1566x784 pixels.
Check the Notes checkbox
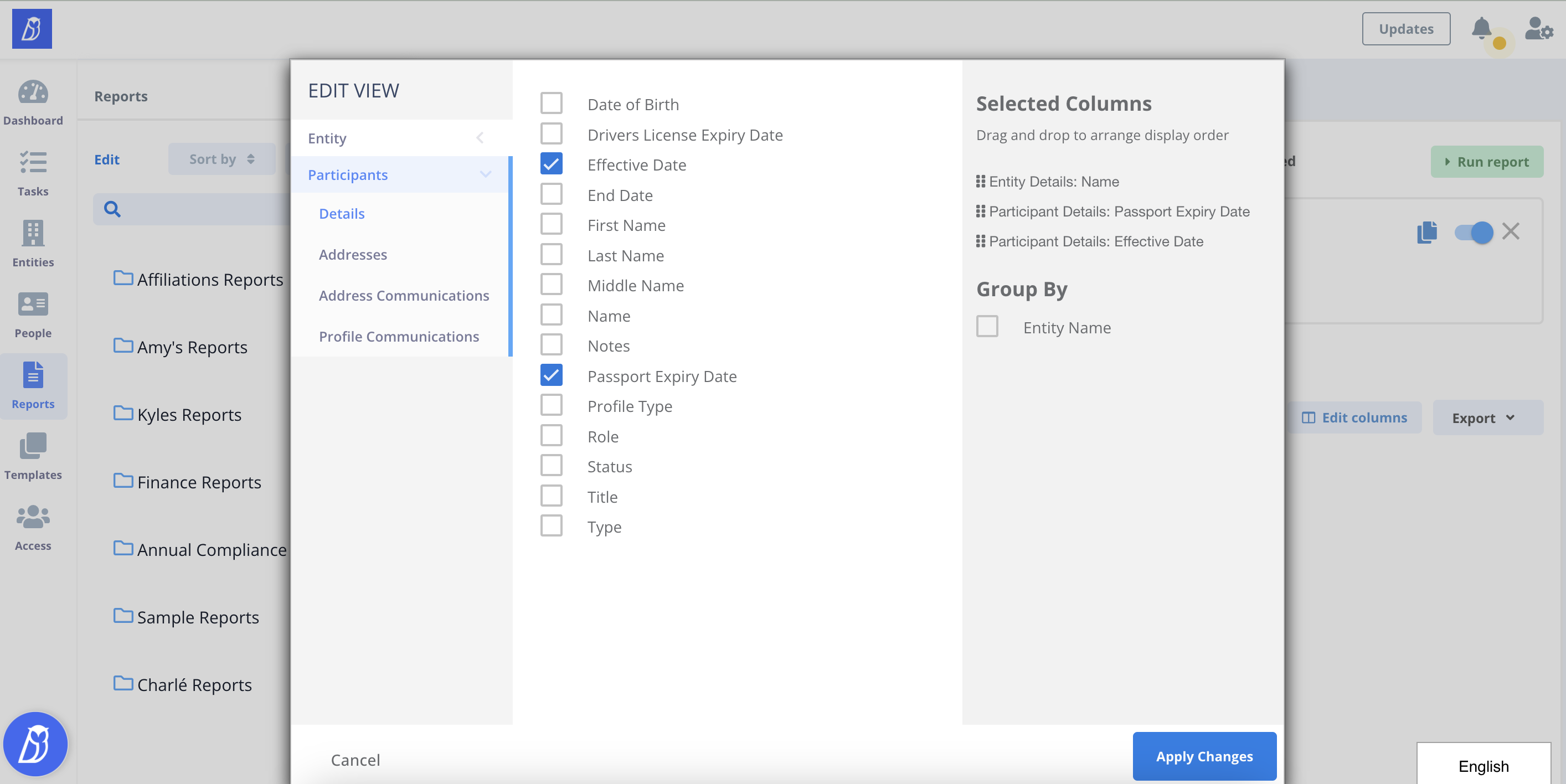tap(552, 344)
